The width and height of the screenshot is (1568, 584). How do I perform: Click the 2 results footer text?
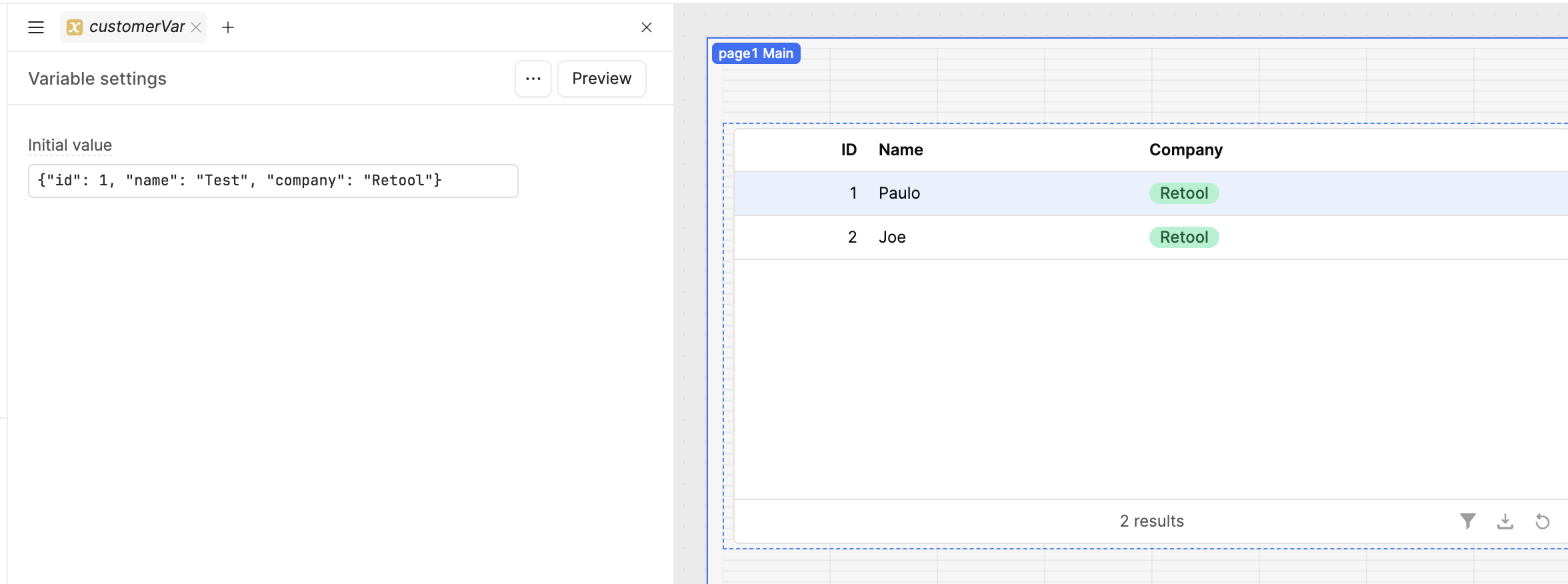click(x=1152, y=521)
